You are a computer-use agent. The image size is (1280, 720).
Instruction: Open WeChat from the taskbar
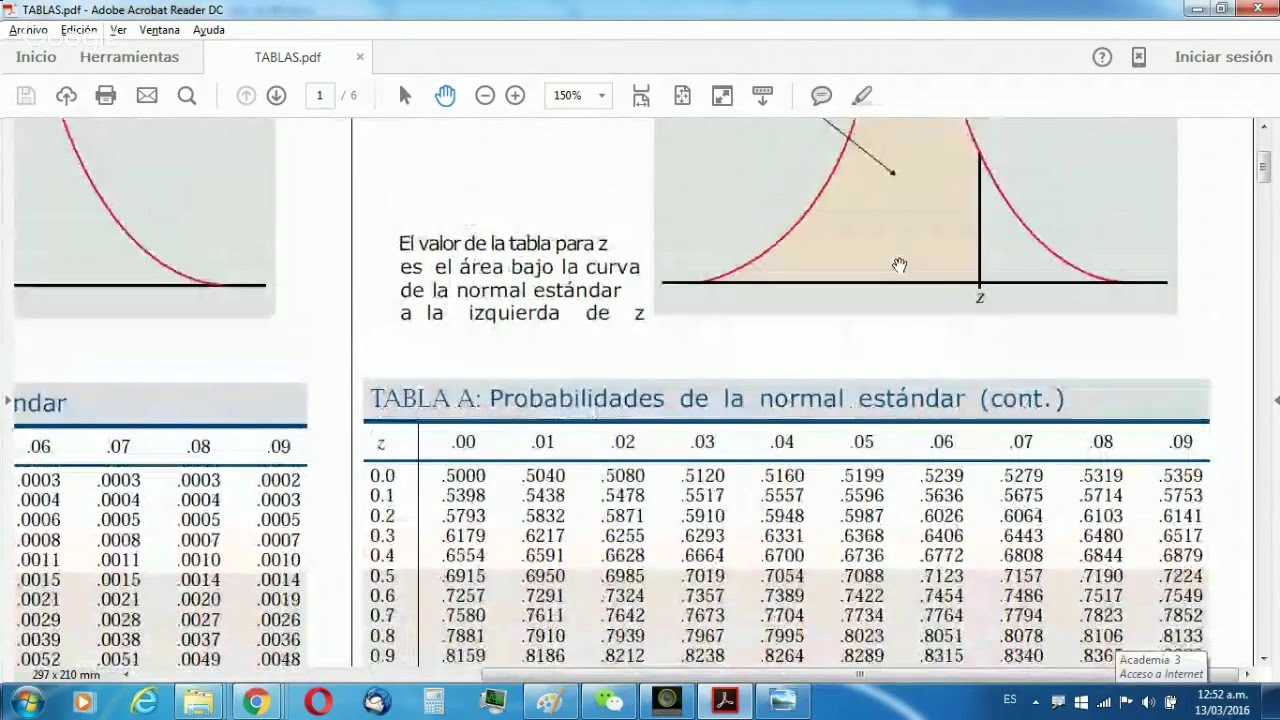pyautogui.click(x=608, y=702)
